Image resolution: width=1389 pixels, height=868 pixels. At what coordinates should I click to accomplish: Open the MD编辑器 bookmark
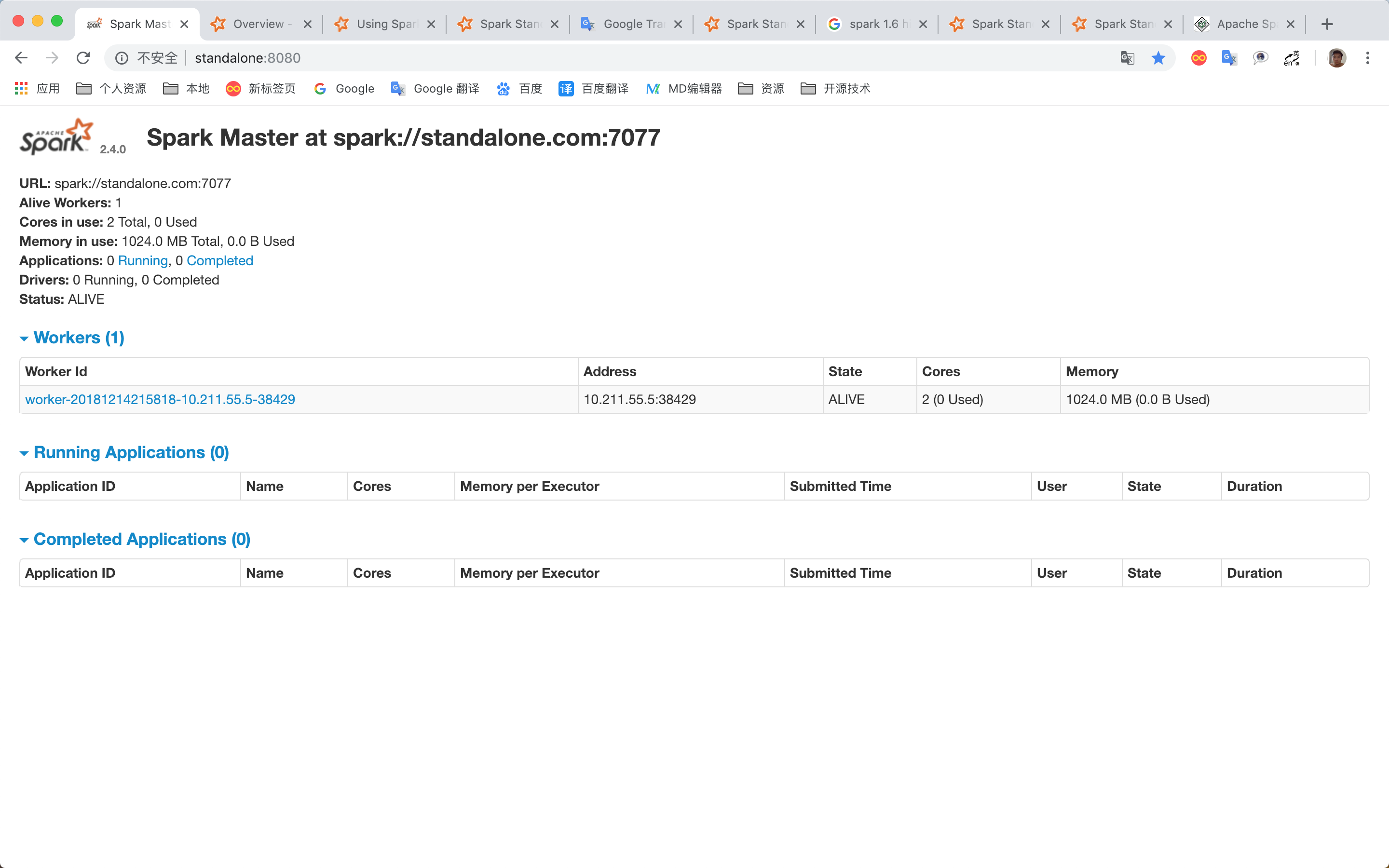[683, 88]
